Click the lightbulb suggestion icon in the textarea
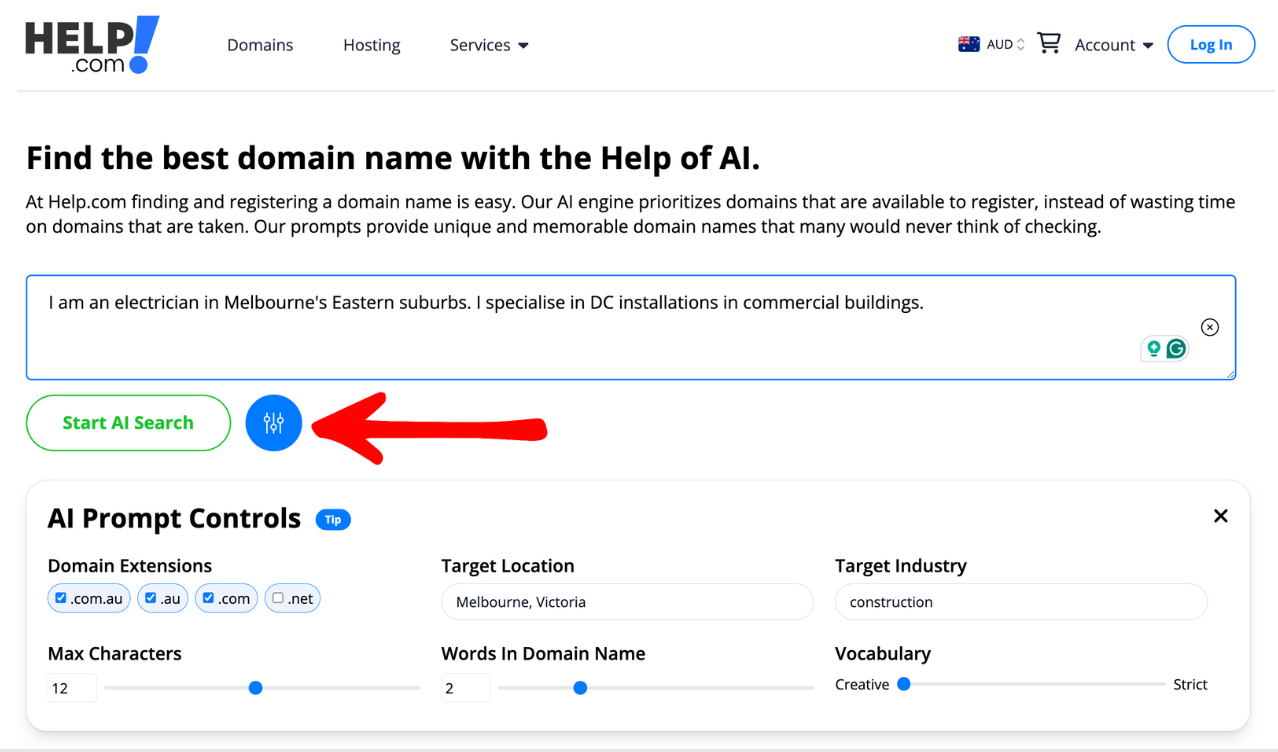1278x752 pixels. (x=1154, y=348)
